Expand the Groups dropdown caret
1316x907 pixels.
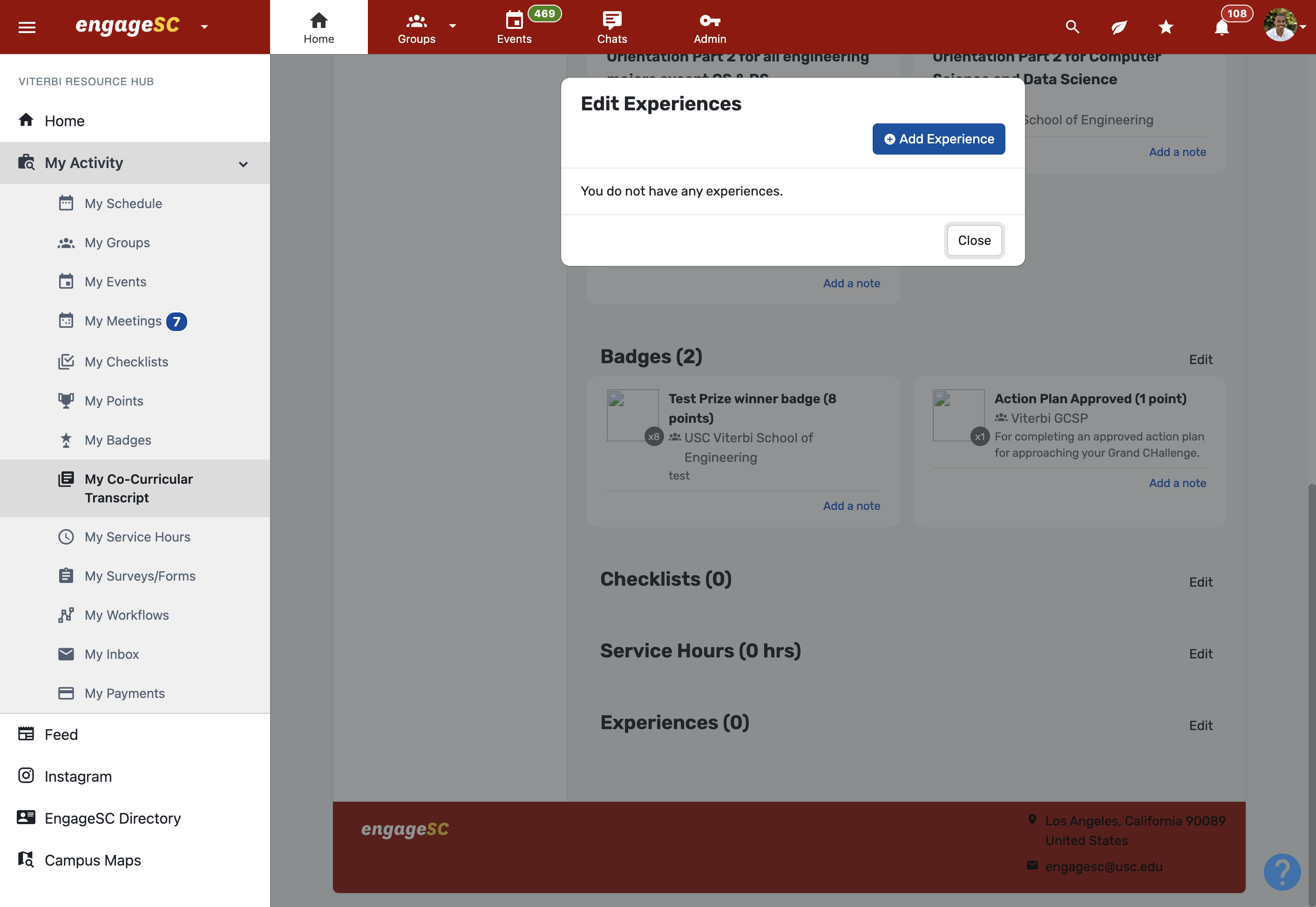pos(452,26)
